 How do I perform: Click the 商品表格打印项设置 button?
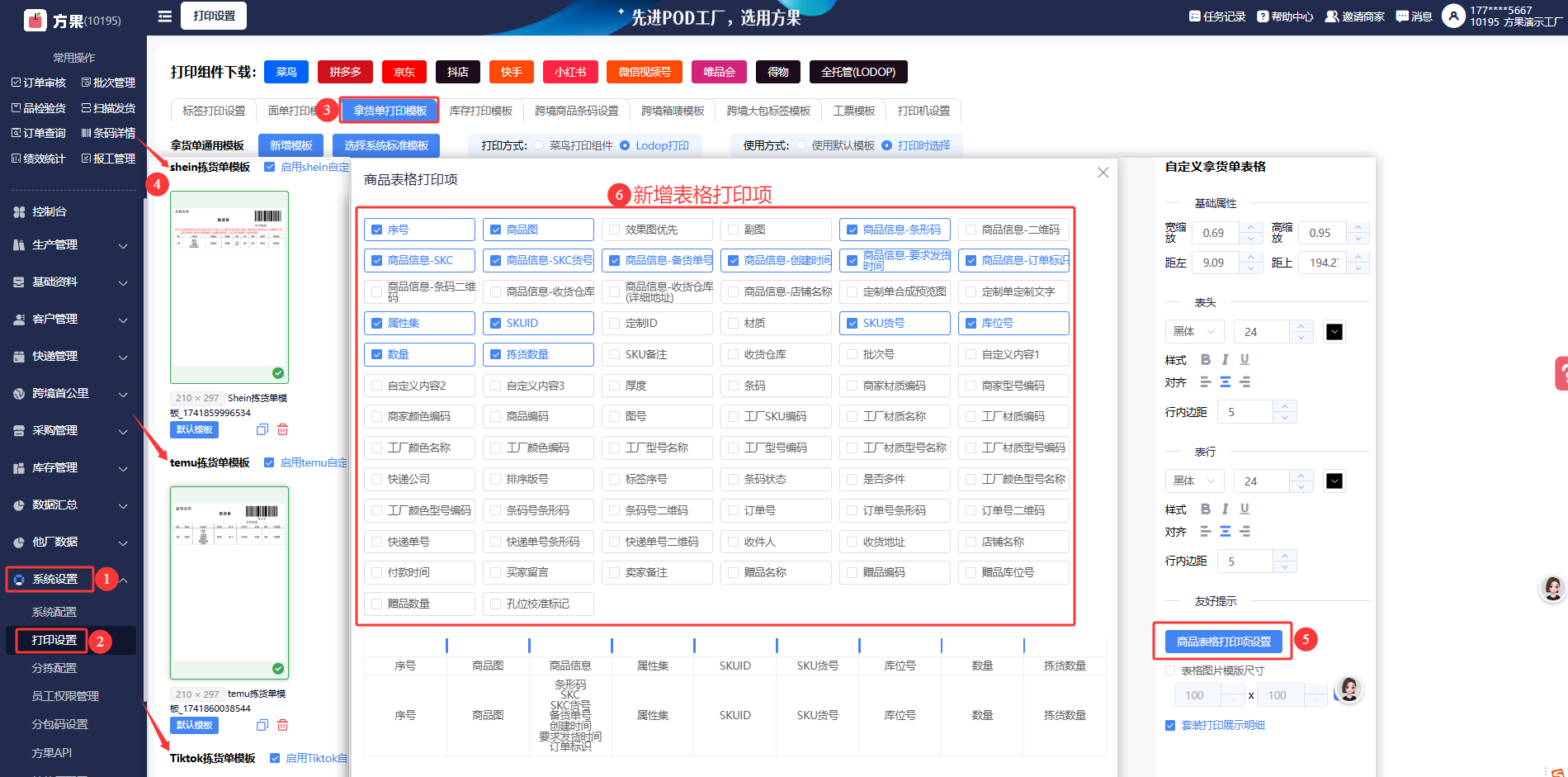tap(1223, 642)
